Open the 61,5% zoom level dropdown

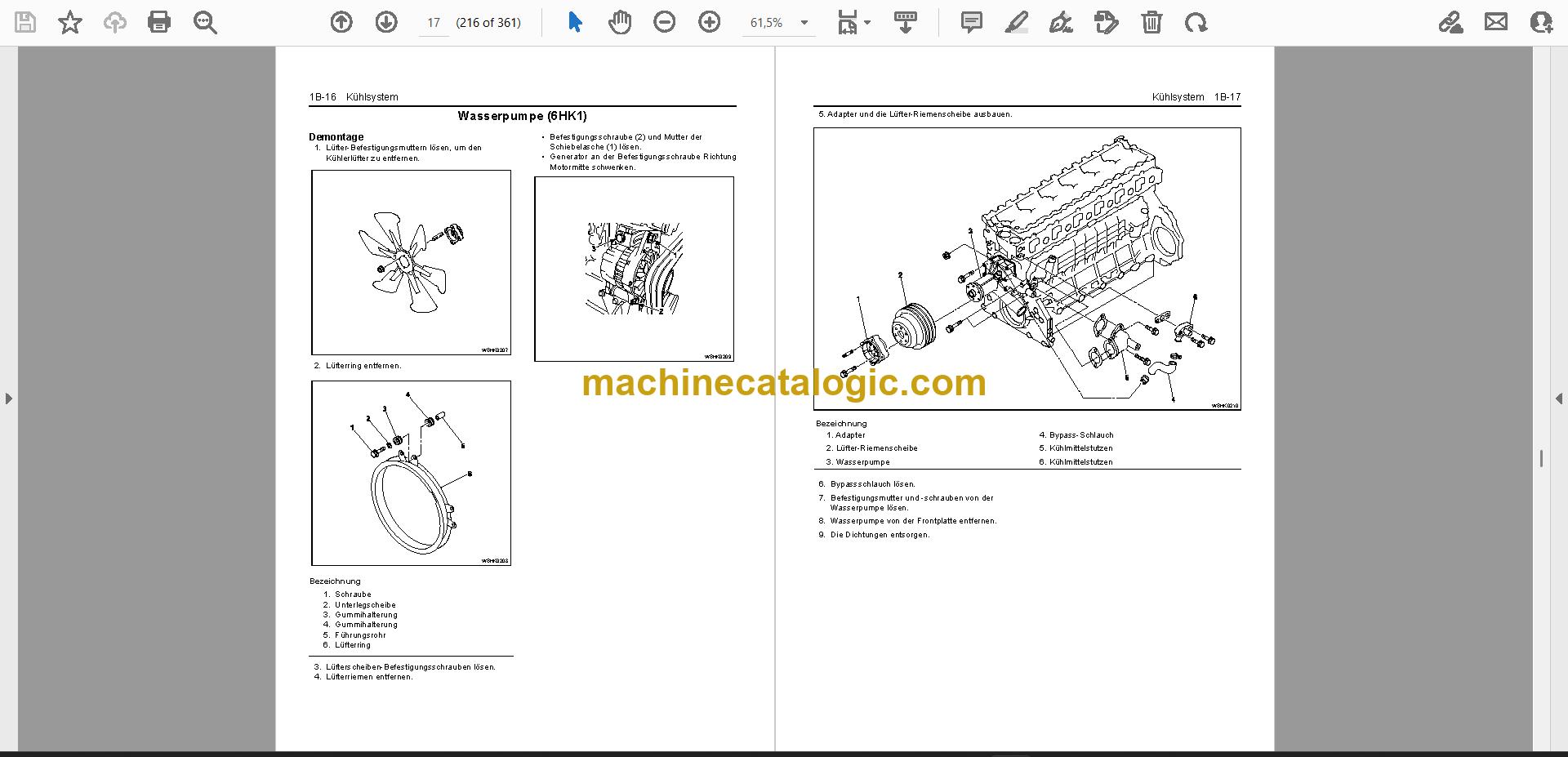(x=804, y=23)
